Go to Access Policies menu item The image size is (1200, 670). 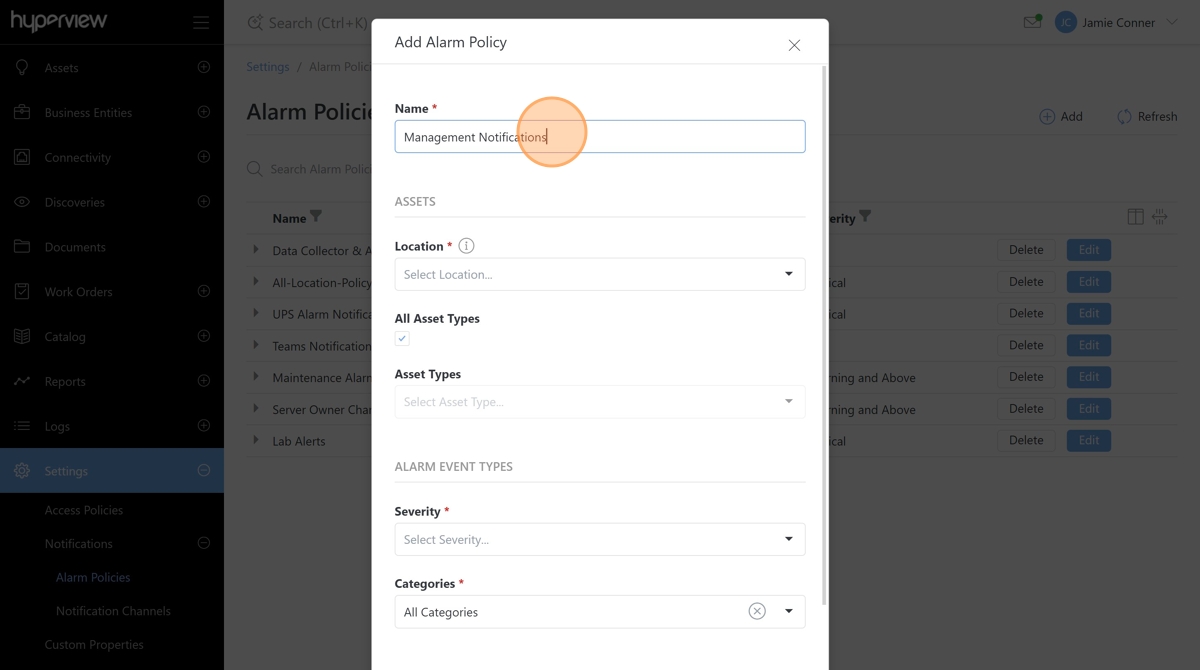84,510
